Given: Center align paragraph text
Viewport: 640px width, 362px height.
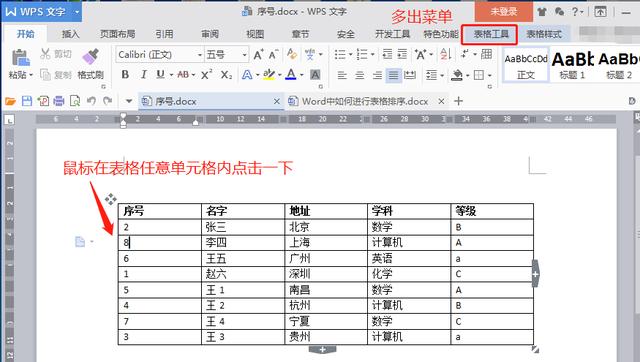Looking at the screenshot, I should (x=359, y=75).
